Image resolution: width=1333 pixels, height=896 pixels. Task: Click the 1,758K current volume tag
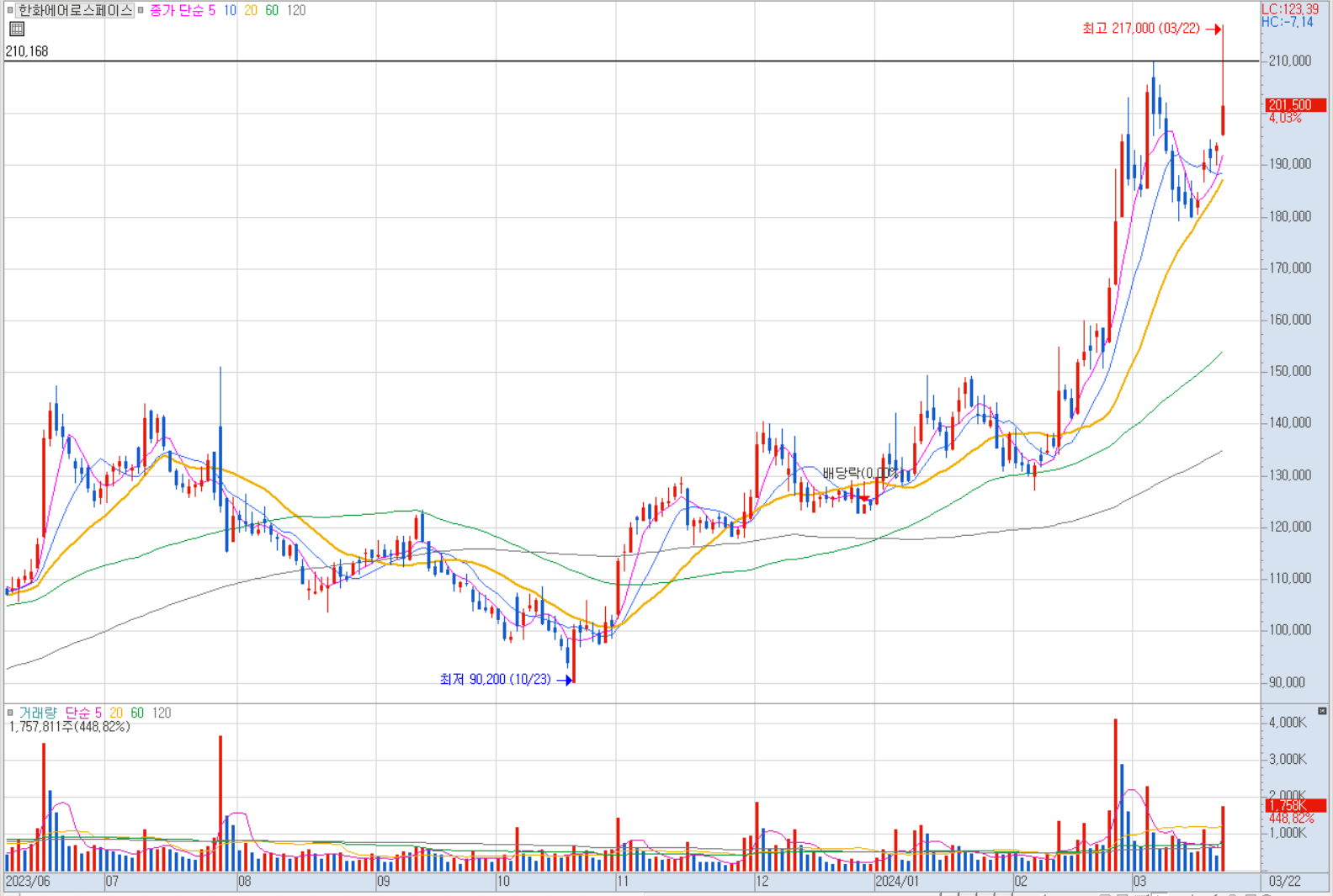[1296, 805]
